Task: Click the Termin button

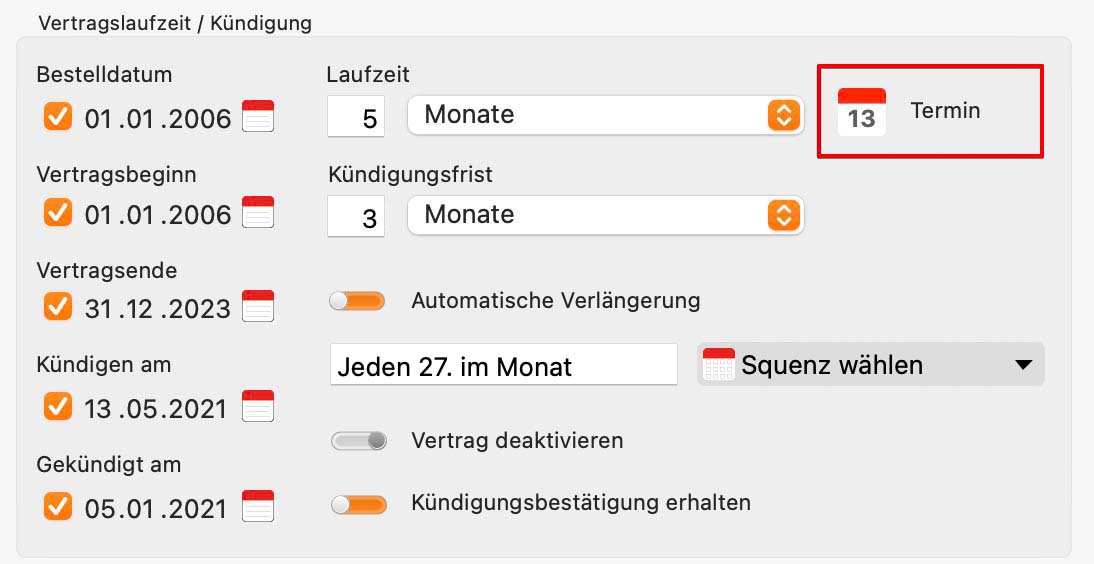Action: pyautogui.click(x=930, y=112)
